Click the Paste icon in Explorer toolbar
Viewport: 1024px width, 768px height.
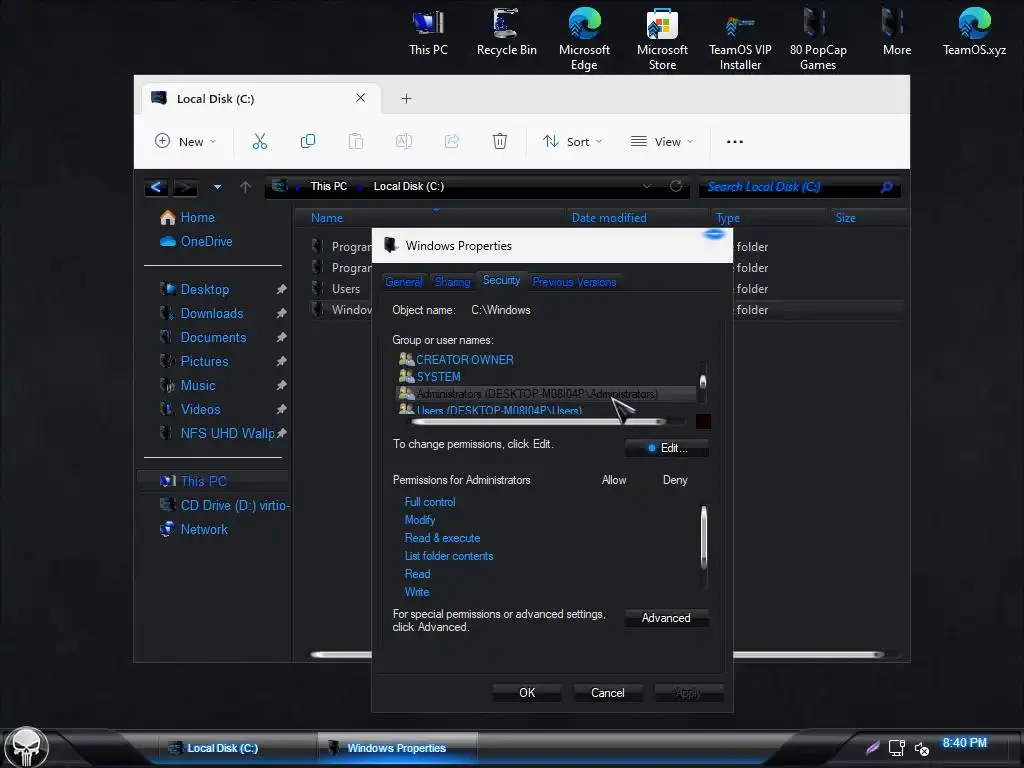(x=355, y=141)
